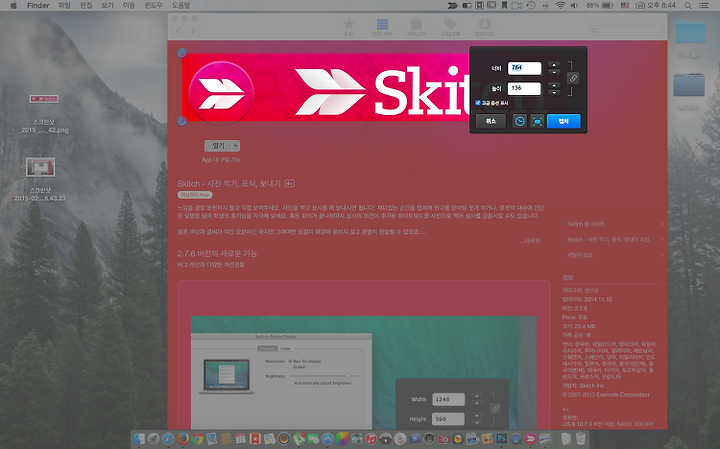This screenshot has height=449, width=720.
Task: Click the Skitch arrow icon in menu bar
Action: point(453,6)
